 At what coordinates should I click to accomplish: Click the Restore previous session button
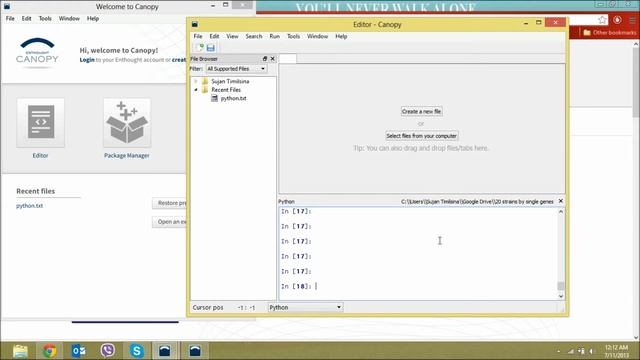[x=169, y=203]
